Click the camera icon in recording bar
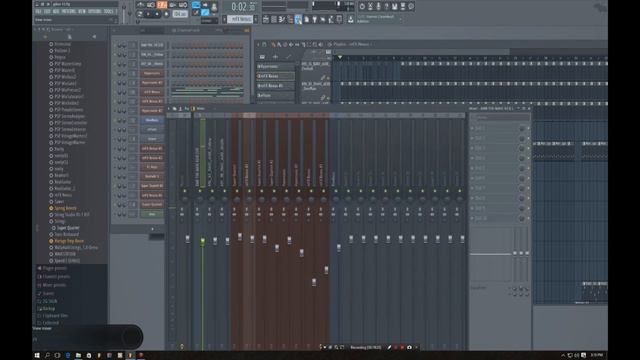This screenshot has width=640, height=360. pos(409,347)
